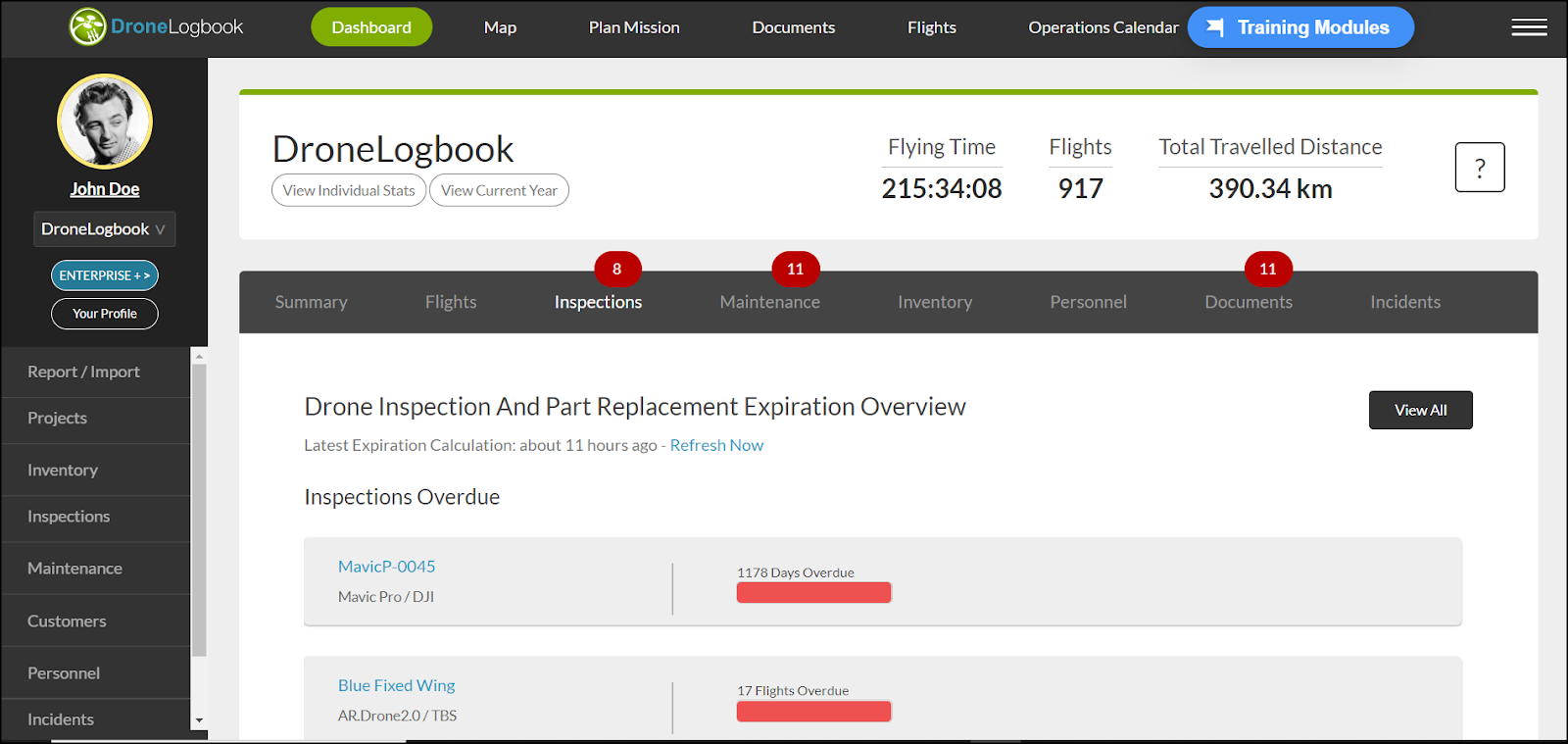Click View Individual Stats button
Image resolution: width=1568 pixels, height=744 pixels.
(349, 190)
